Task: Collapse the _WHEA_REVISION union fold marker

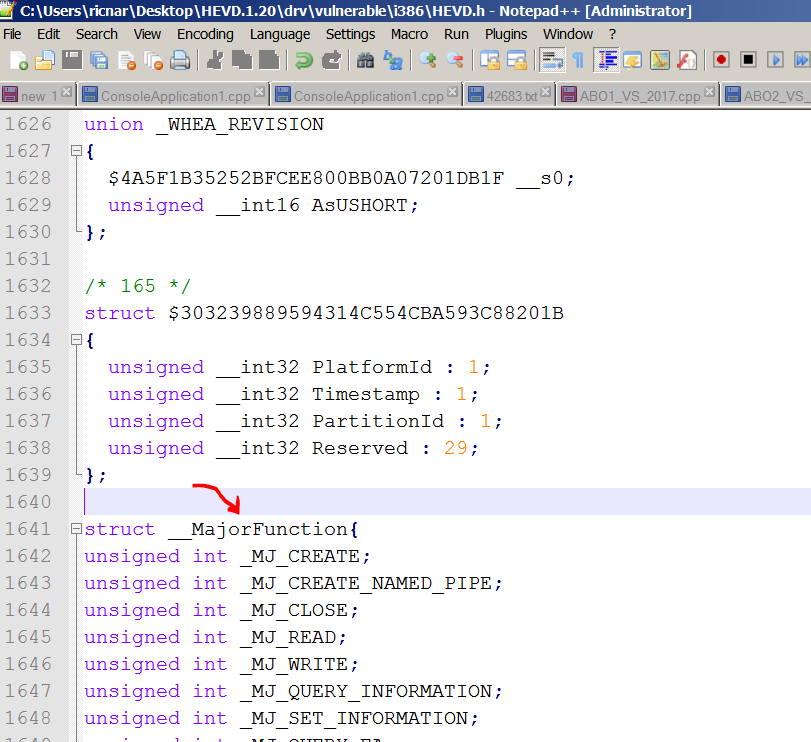Action: click(x=75, y=152)
